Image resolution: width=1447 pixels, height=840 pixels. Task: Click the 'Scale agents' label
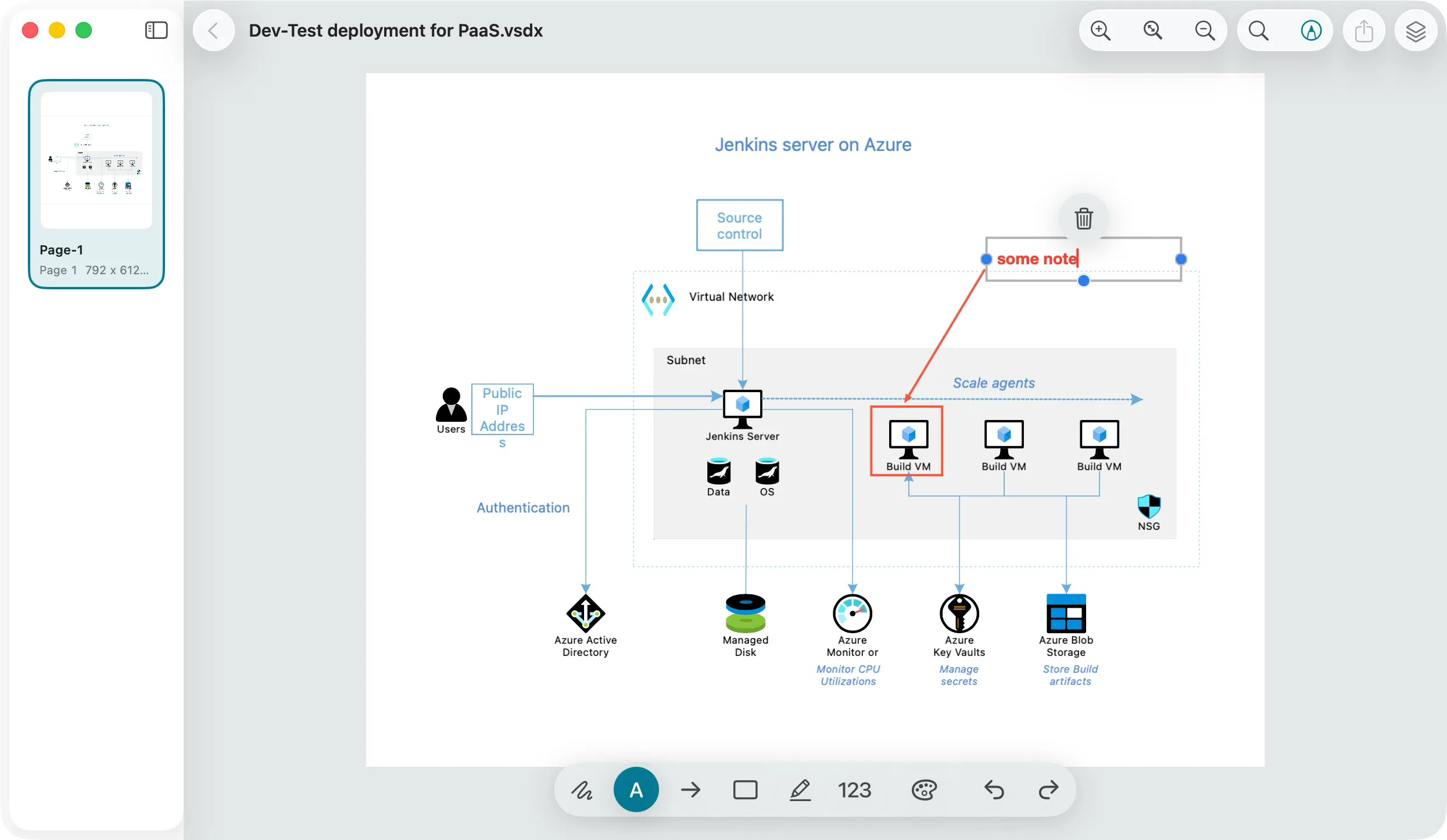(x=994, y=383)
